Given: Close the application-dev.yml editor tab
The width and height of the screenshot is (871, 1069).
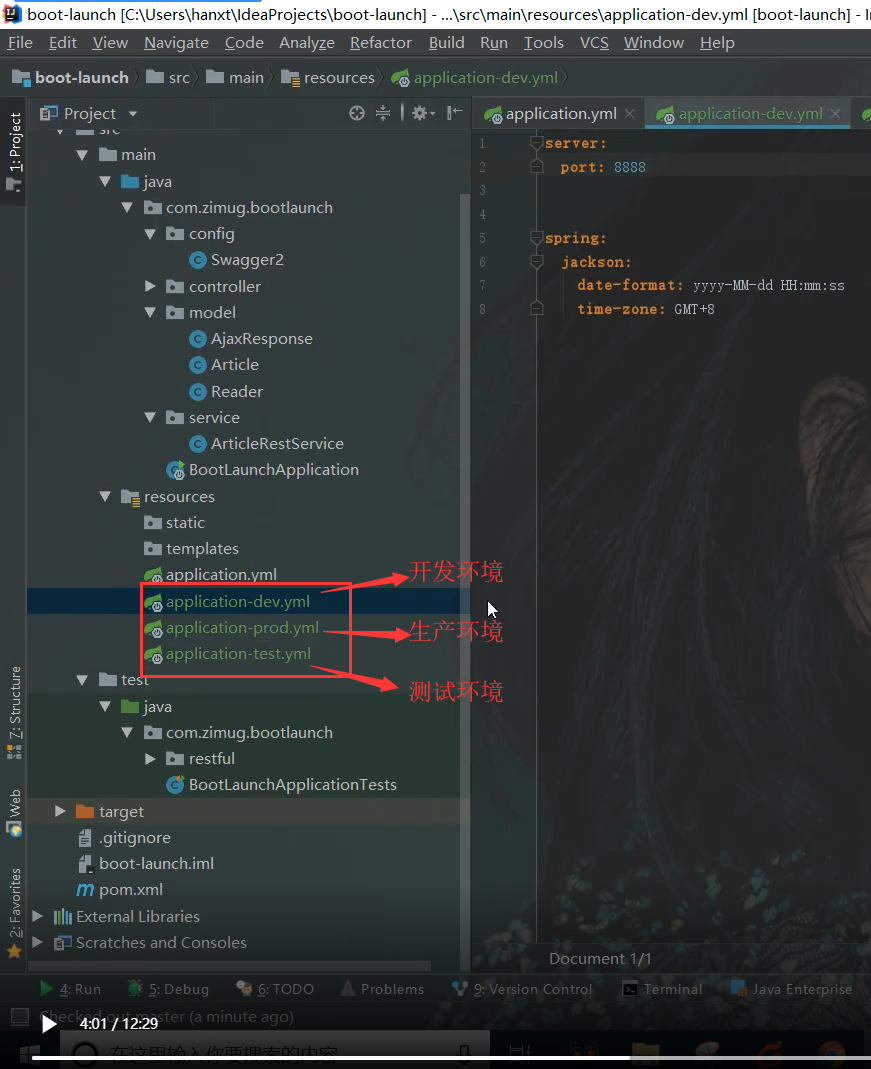Looking at the screenshot, I should pyautogui.click(x=836, y=114).
